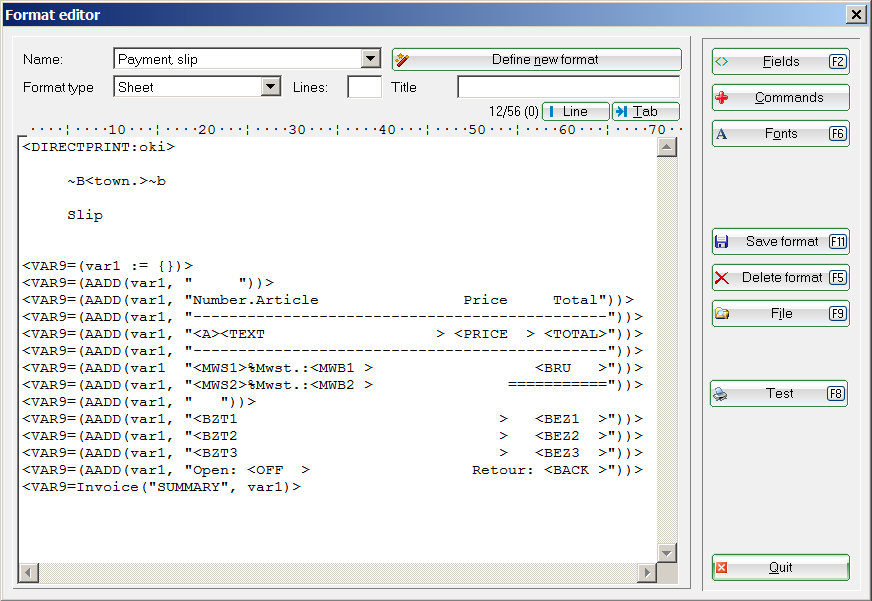Run Test with the printer button

click(x=778, y=394)
